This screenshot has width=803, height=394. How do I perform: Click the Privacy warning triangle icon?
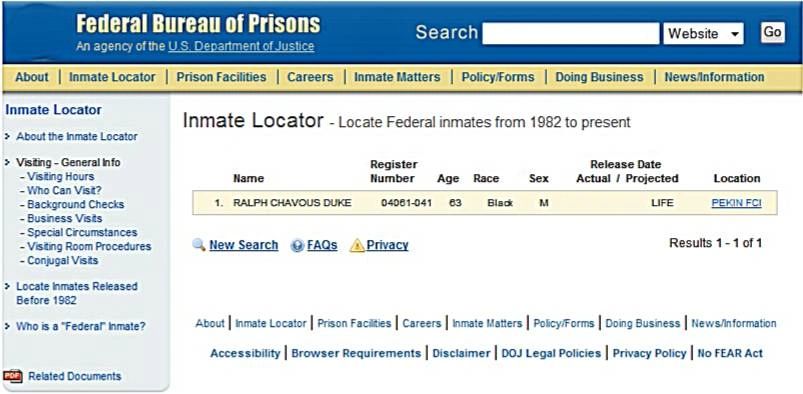[x=357, y=245]
